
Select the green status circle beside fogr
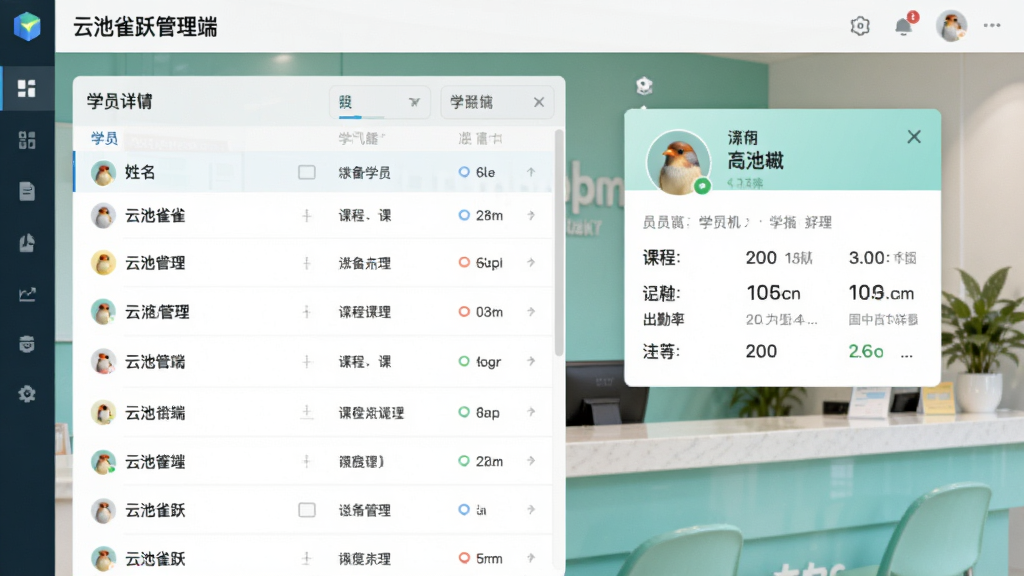(x=464, y=361)
